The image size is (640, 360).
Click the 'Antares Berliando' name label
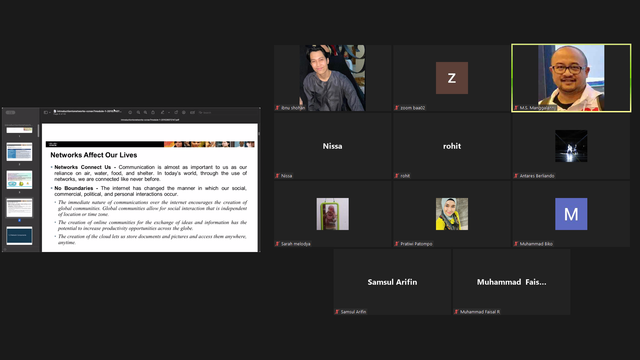pyautogui.click(x=537, y=176)
